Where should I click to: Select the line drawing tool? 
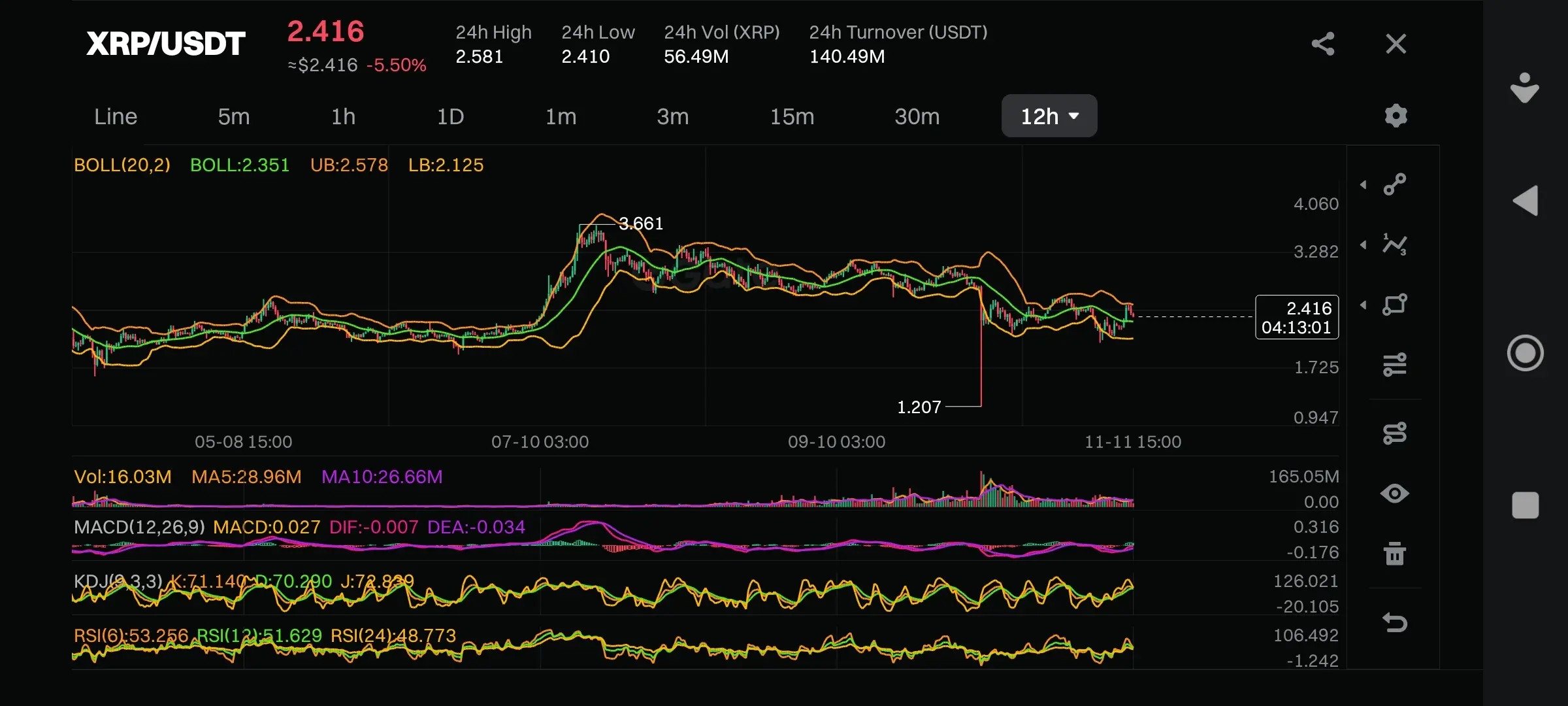tap(1395, 184)
